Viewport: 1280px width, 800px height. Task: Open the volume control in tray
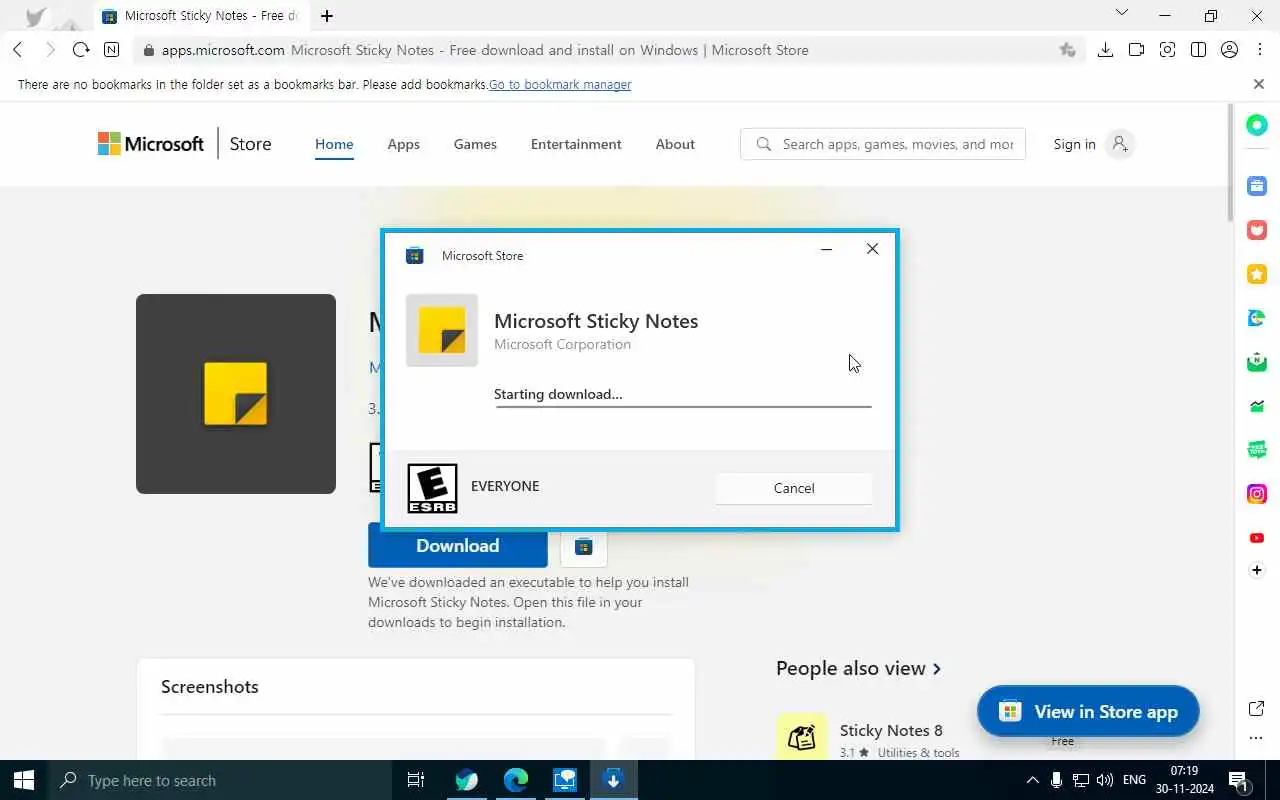pyautogui.click(x=1105, y=780)
